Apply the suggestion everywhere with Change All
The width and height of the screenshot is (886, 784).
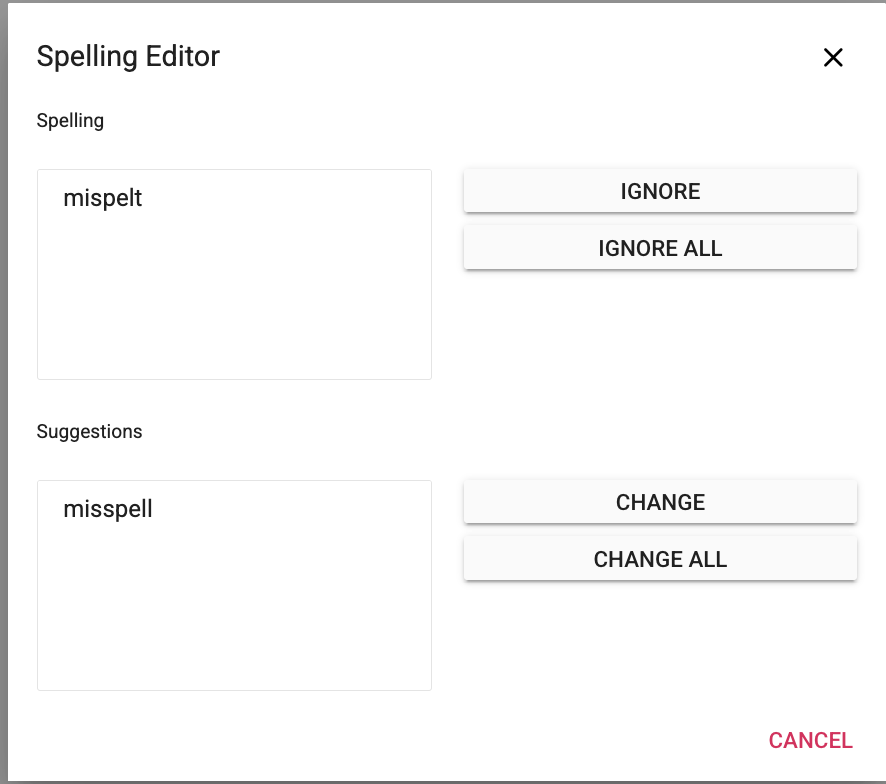click(660, 559)
